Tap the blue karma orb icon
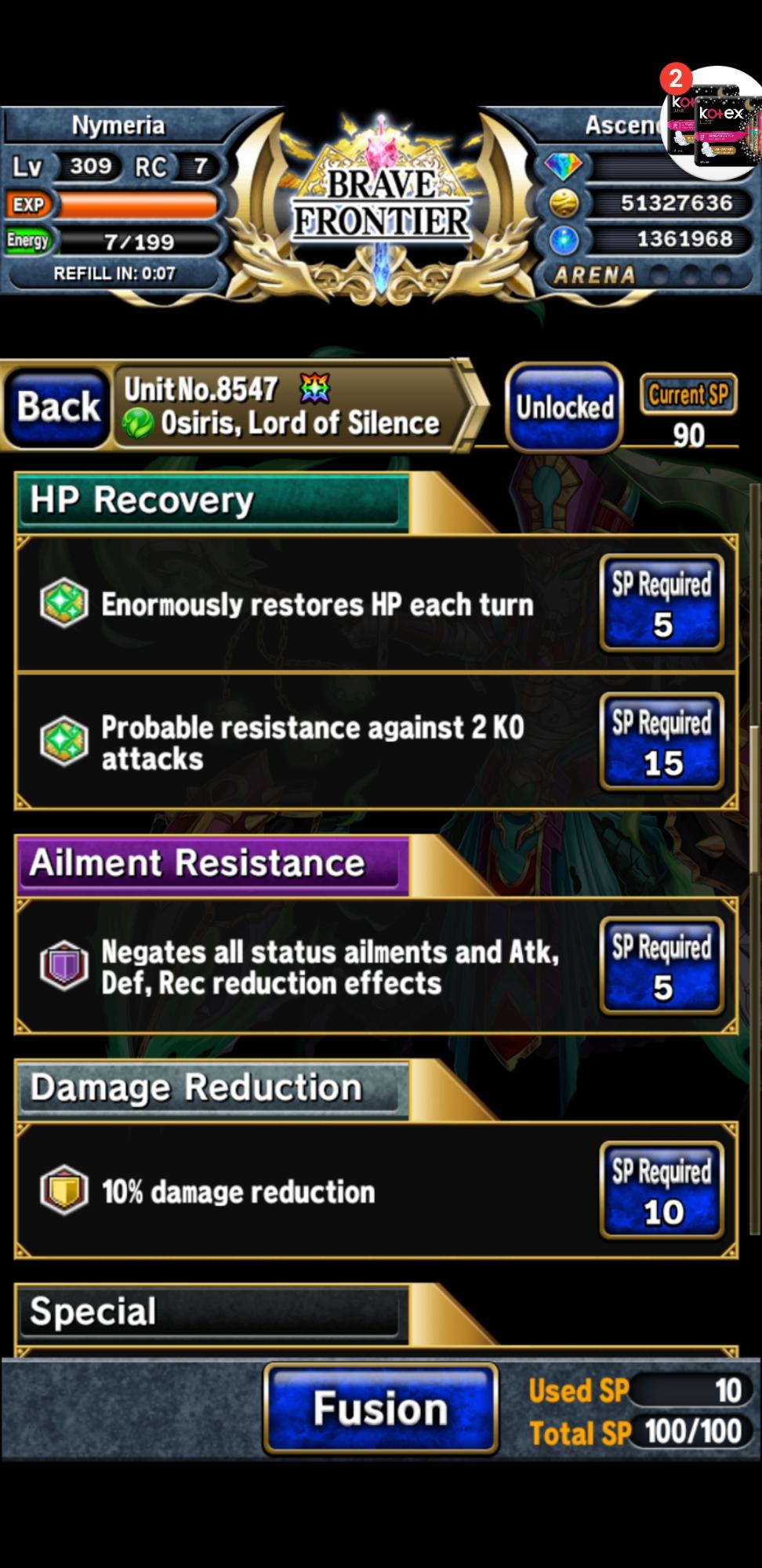Screen dimensions: 762x1568 [x=564, y=240]
